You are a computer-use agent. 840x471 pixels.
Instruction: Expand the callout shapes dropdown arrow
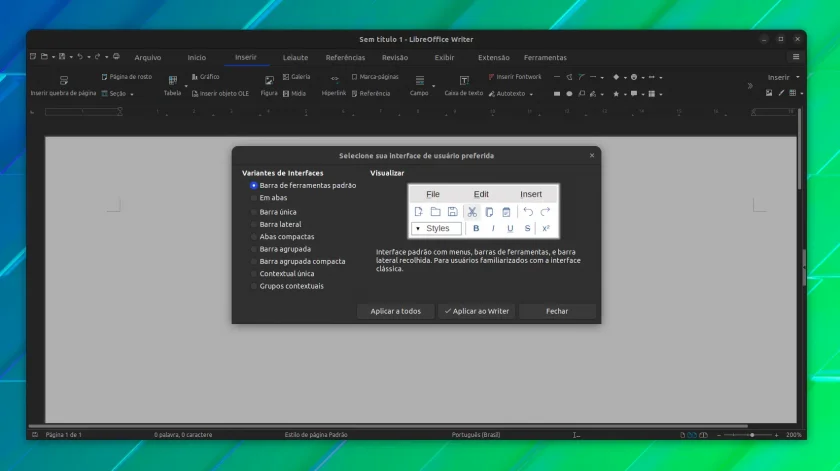643,94
